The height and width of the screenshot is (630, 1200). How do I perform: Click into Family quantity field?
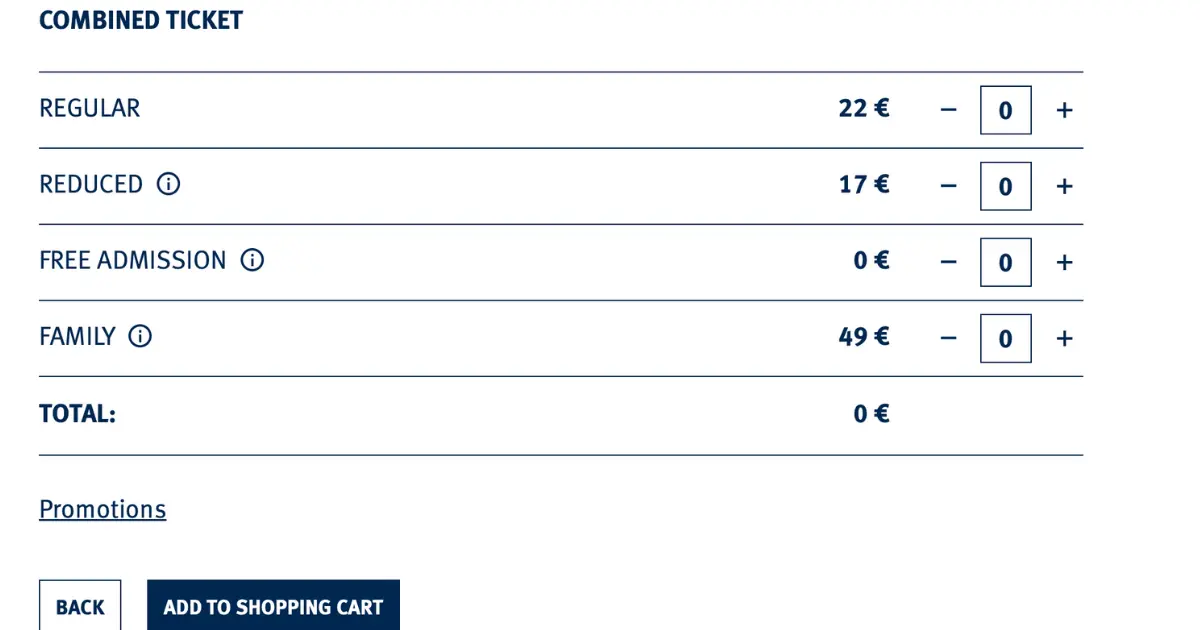pyautogui.click(x=1005, y=339)
